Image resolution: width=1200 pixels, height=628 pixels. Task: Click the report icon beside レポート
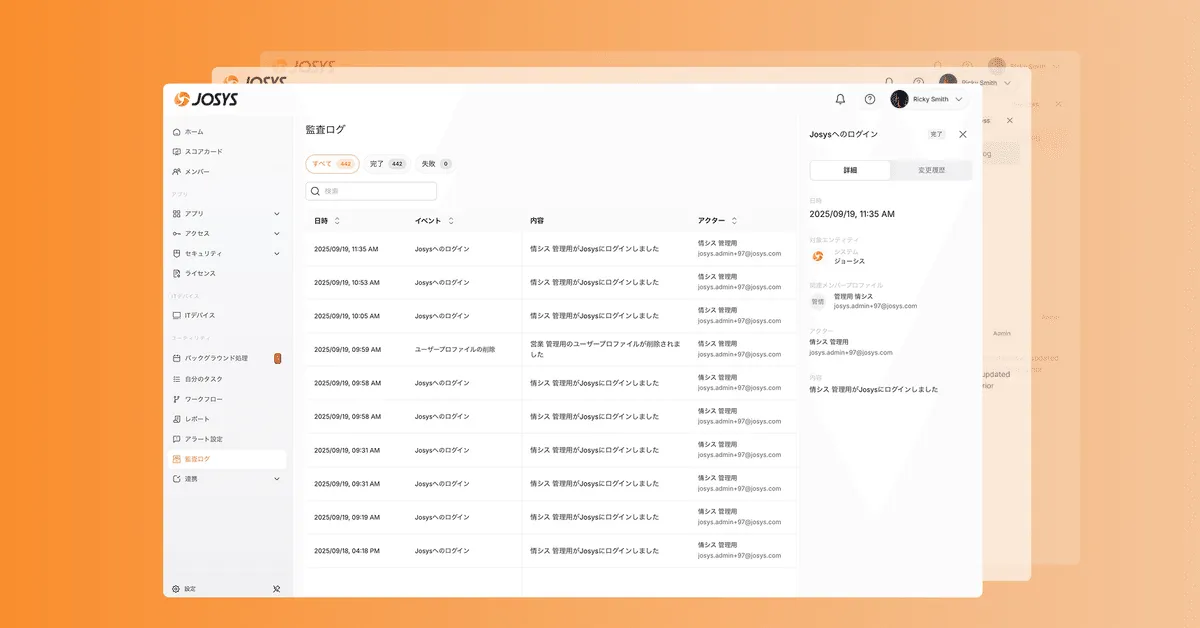[176, 420]
